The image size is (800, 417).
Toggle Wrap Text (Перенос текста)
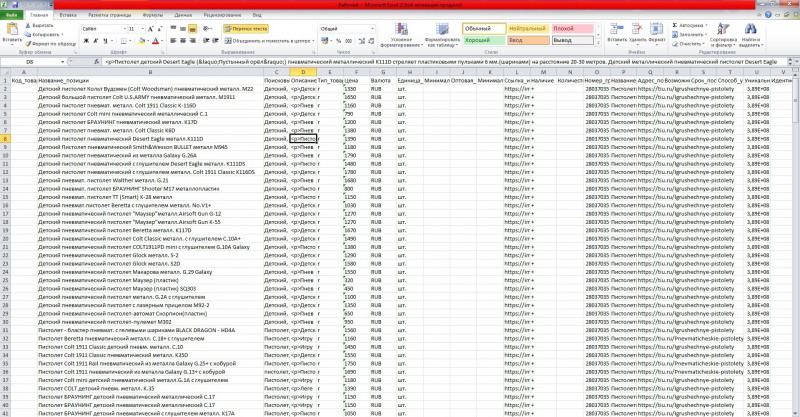(x=246, y=29)
